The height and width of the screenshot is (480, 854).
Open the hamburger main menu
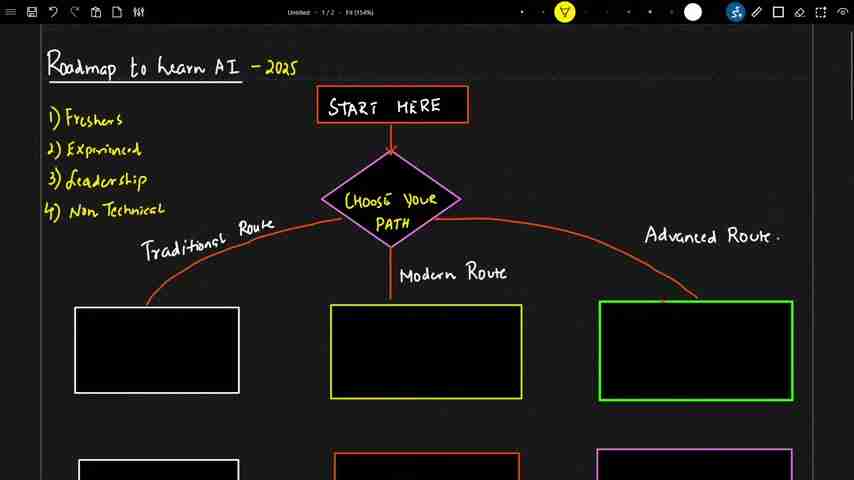(x=10, y=12)
